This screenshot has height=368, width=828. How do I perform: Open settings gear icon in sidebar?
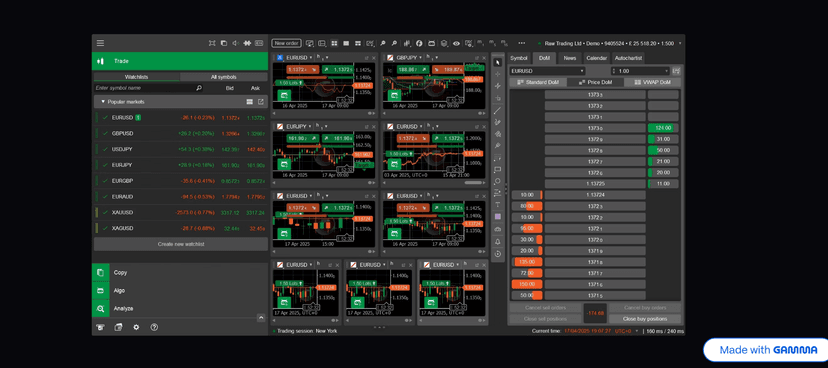click(x=136, y=327)
